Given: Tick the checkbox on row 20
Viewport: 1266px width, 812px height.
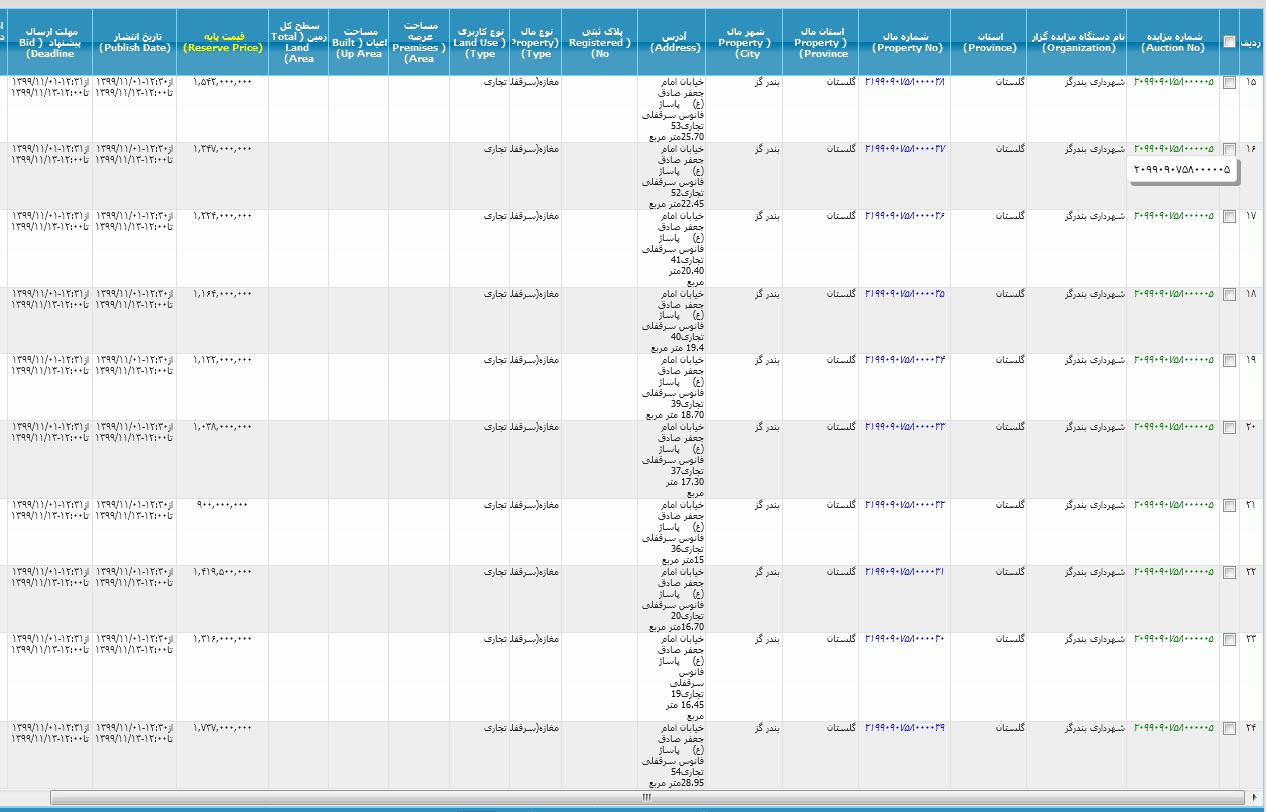Looking at the screenshot, I should pyautogui.click(x=1229, y=427).
